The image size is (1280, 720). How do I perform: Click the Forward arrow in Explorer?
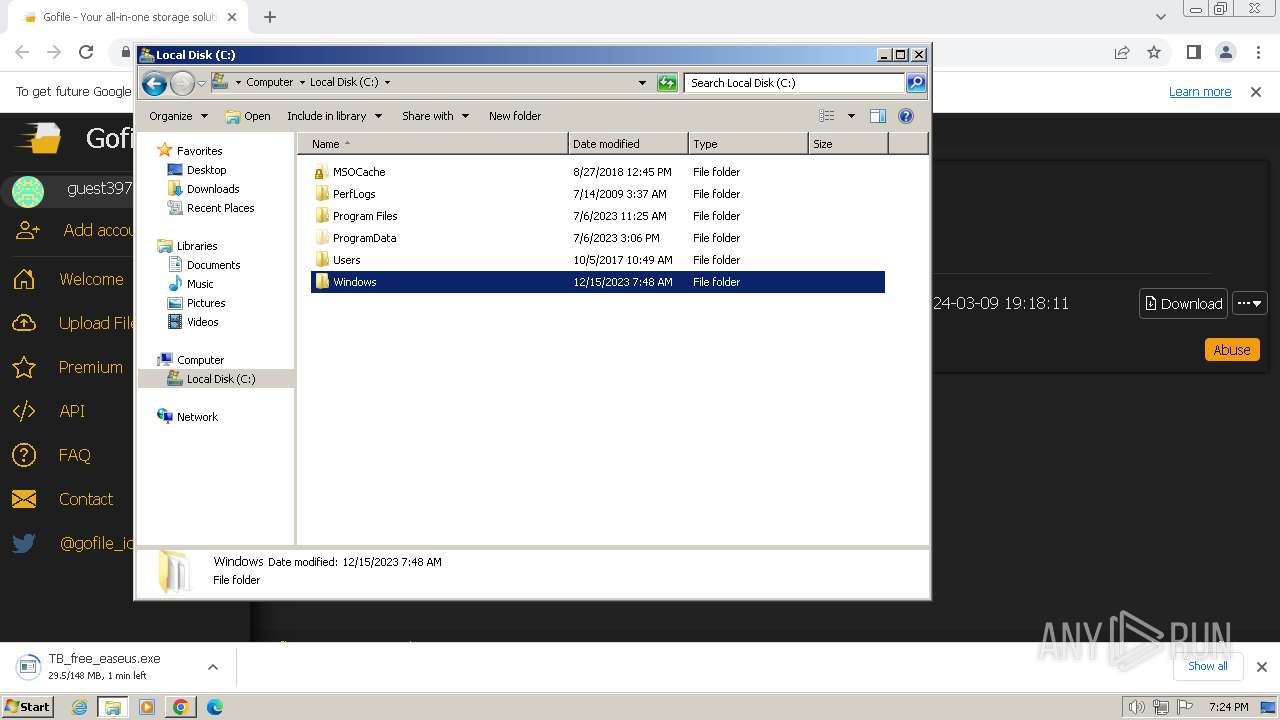click(182, 83)
